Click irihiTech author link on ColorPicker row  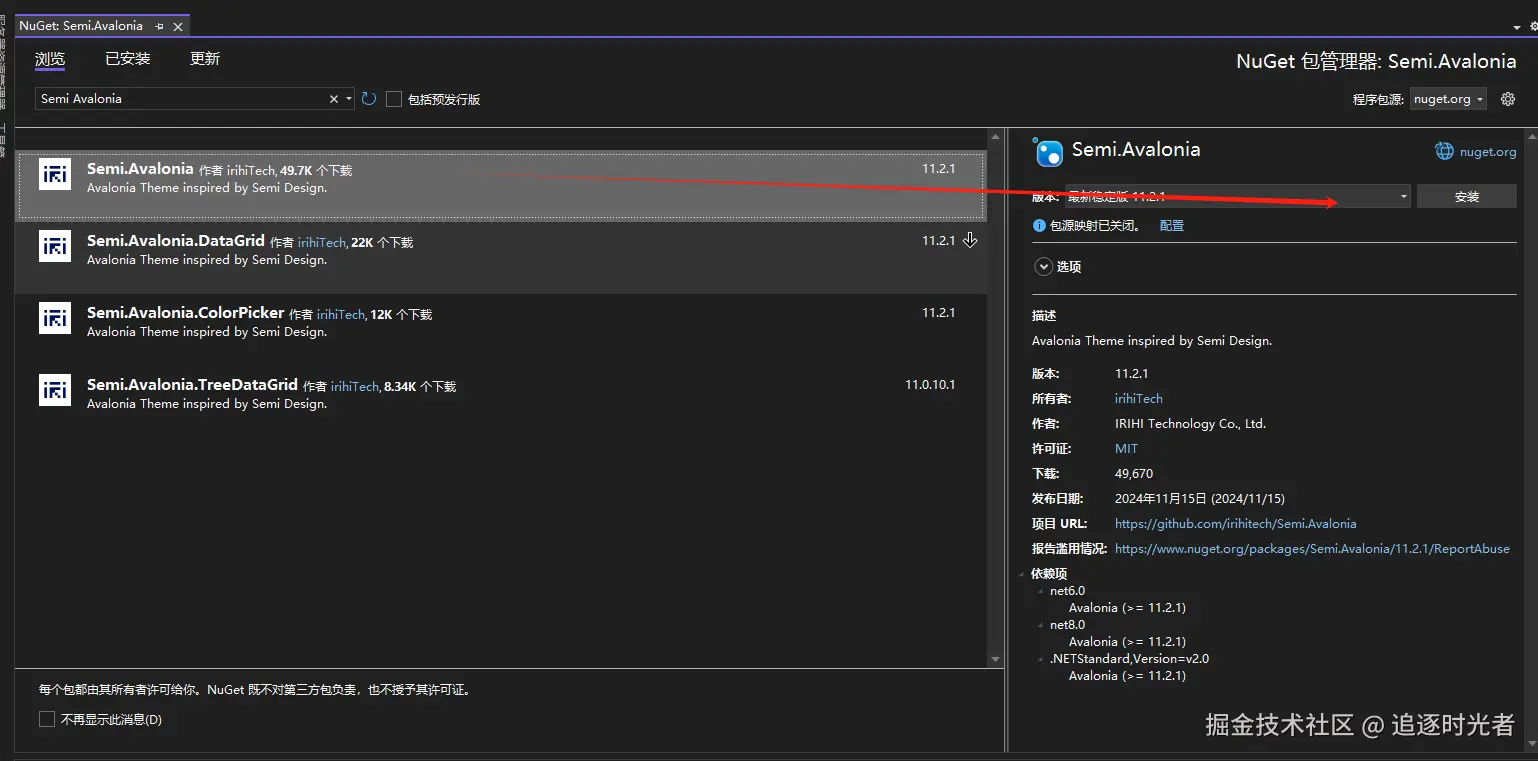(341, 315)
